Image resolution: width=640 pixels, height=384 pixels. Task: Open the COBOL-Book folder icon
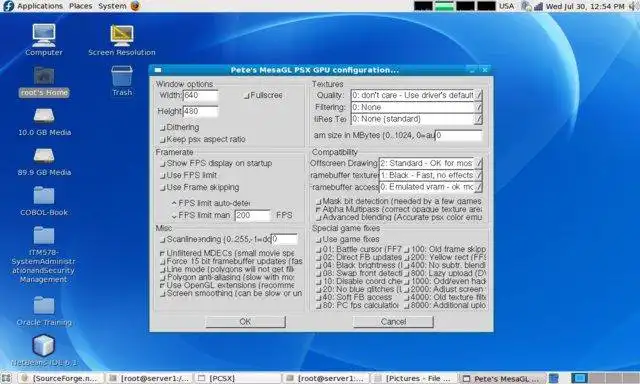44,195
